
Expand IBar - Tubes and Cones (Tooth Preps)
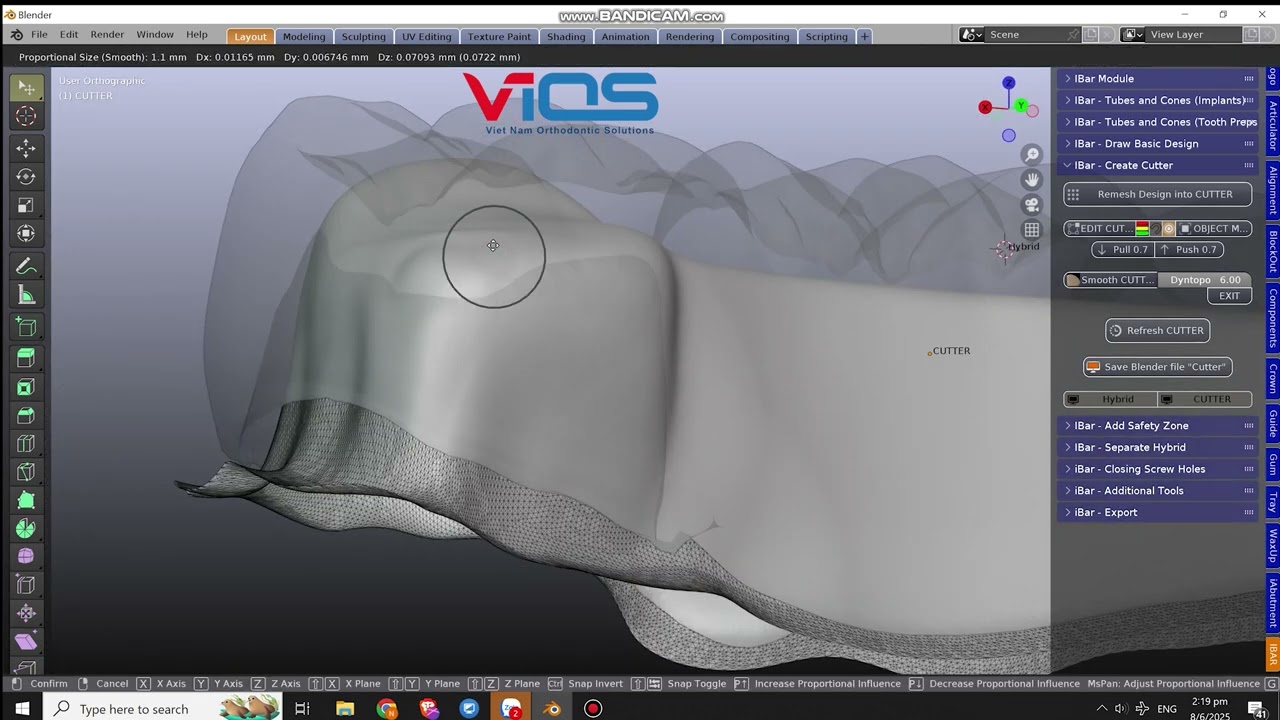[x=1157, y=122]
